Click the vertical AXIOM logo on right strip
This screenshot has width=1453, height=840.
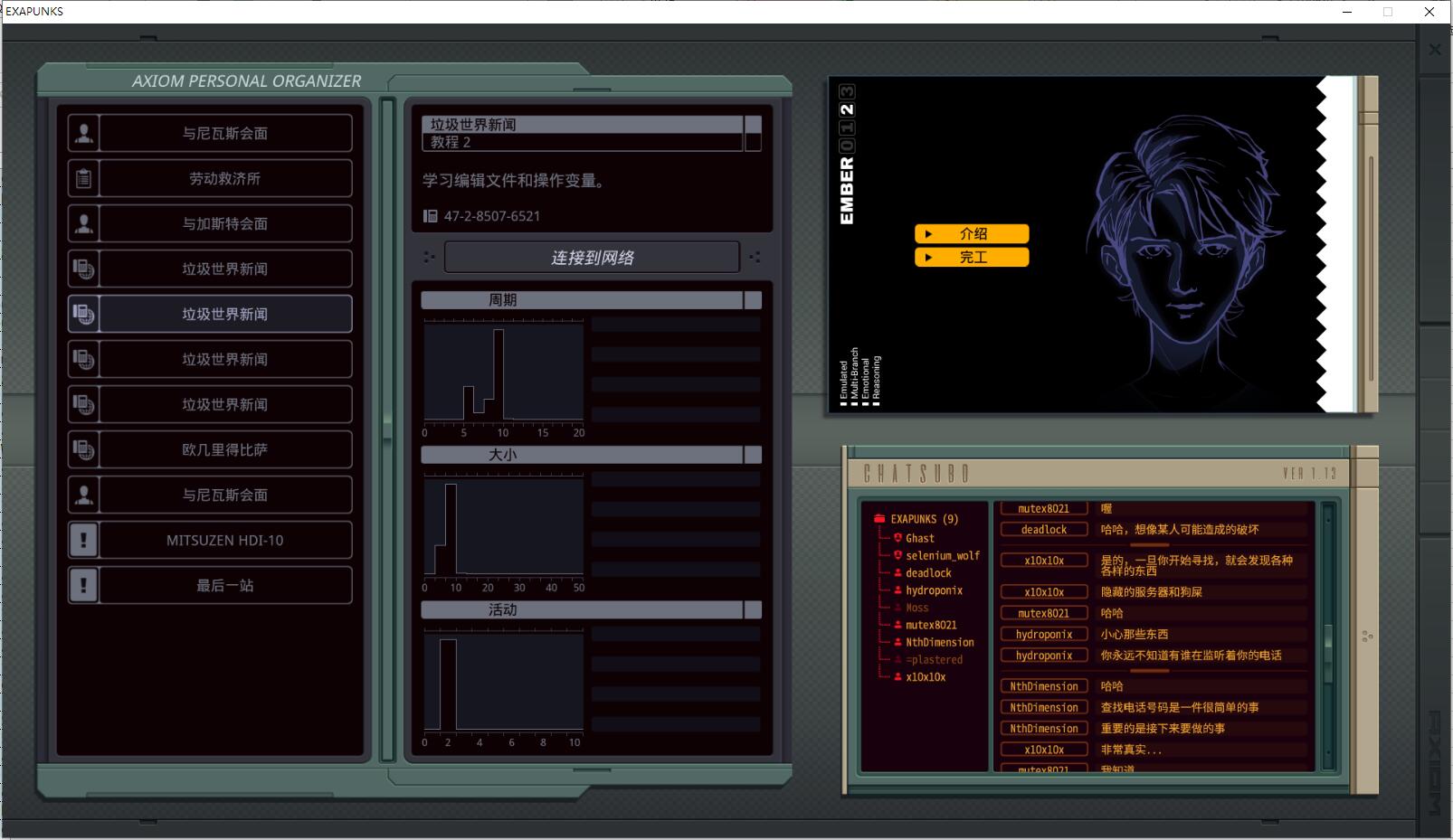pos(1435,761)
